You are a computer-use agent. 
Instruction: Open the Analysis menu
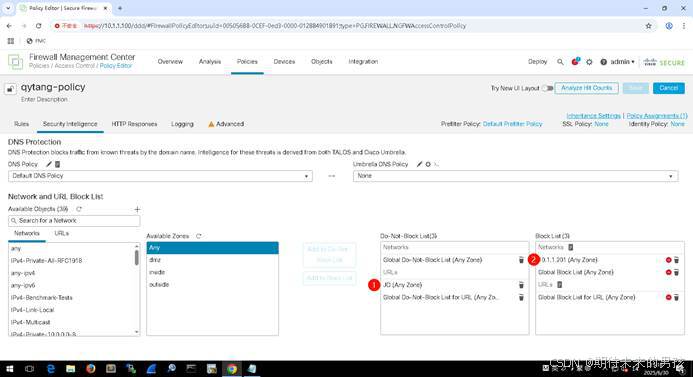tap(209, 61)
